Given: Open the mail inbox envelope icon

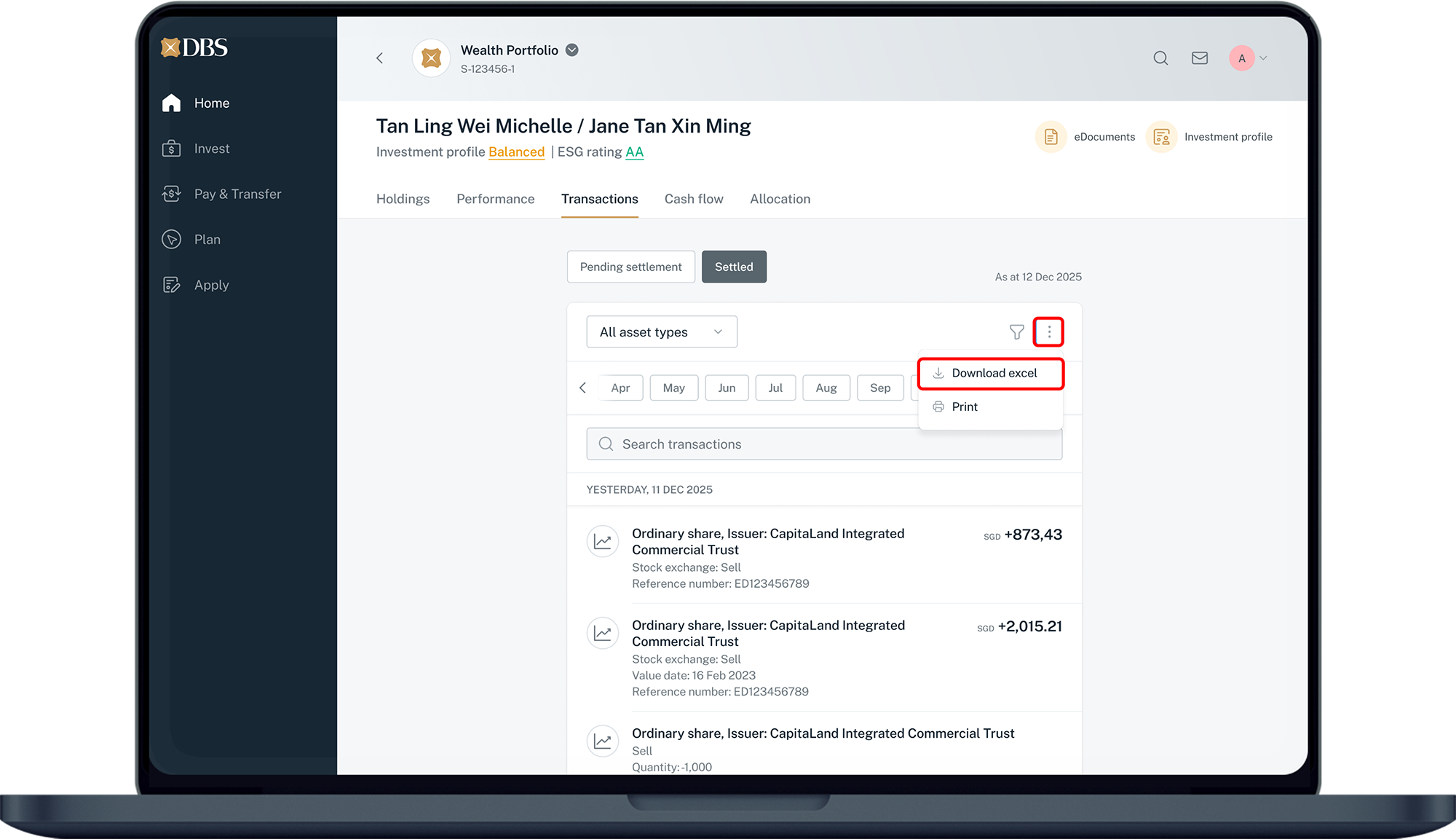Looking at the screenshot, I should point(1200,58).
